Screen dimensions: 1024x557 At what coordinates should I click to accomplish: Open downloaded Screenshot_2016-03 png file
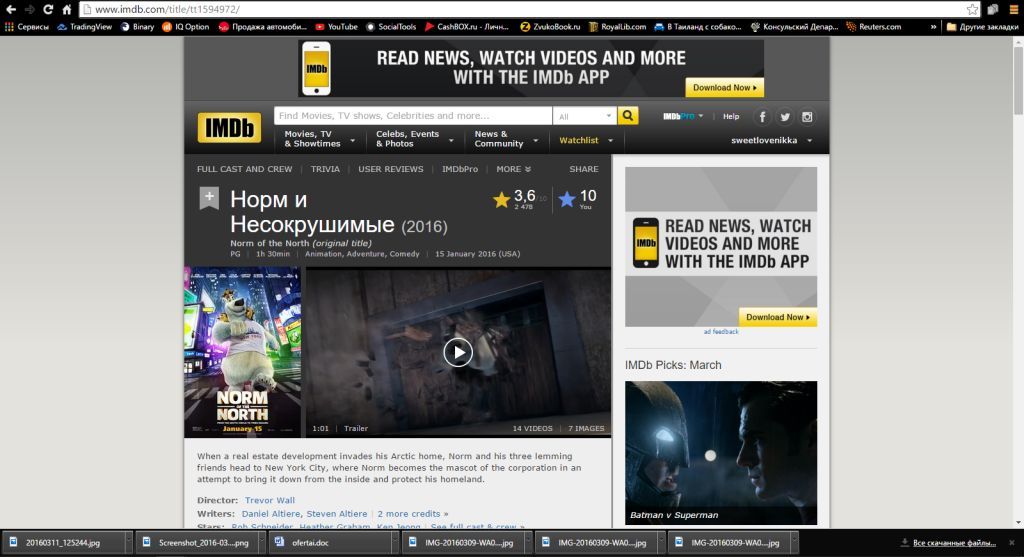tap(196, 543)
